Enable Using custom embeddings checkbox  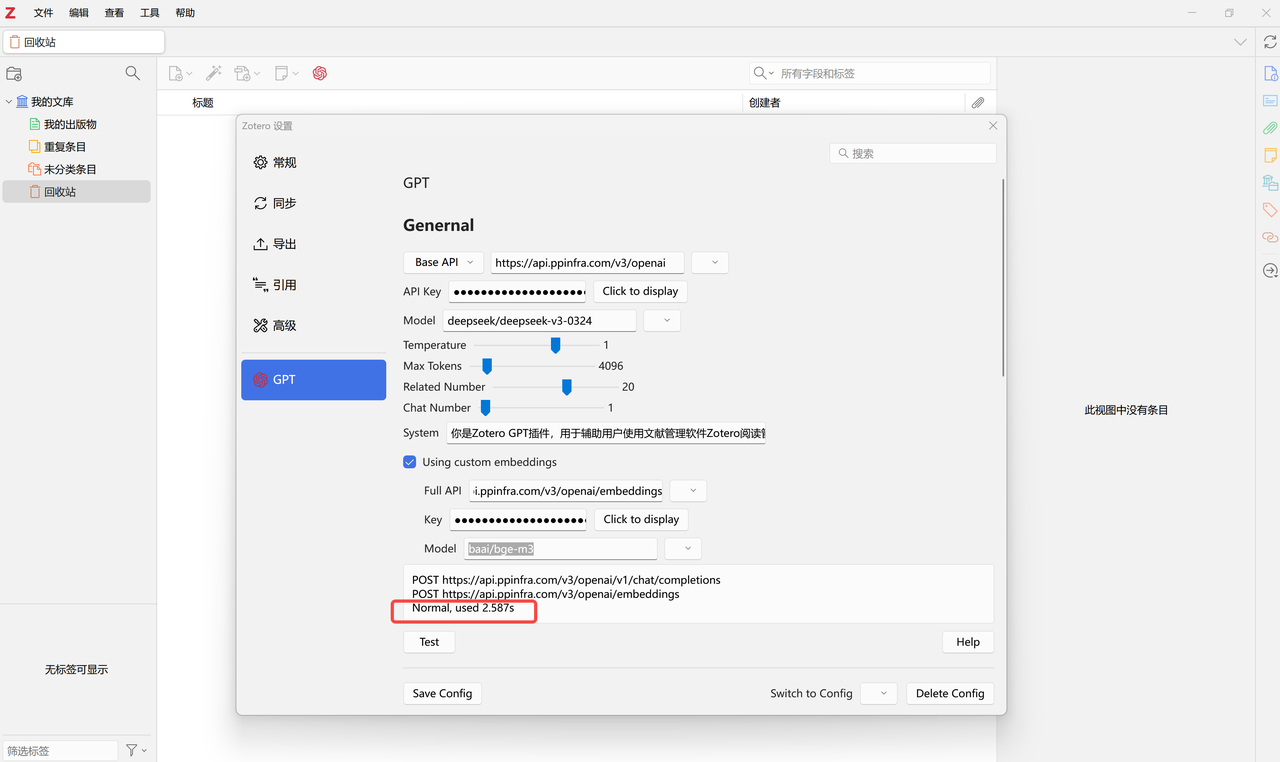(409, 462)
